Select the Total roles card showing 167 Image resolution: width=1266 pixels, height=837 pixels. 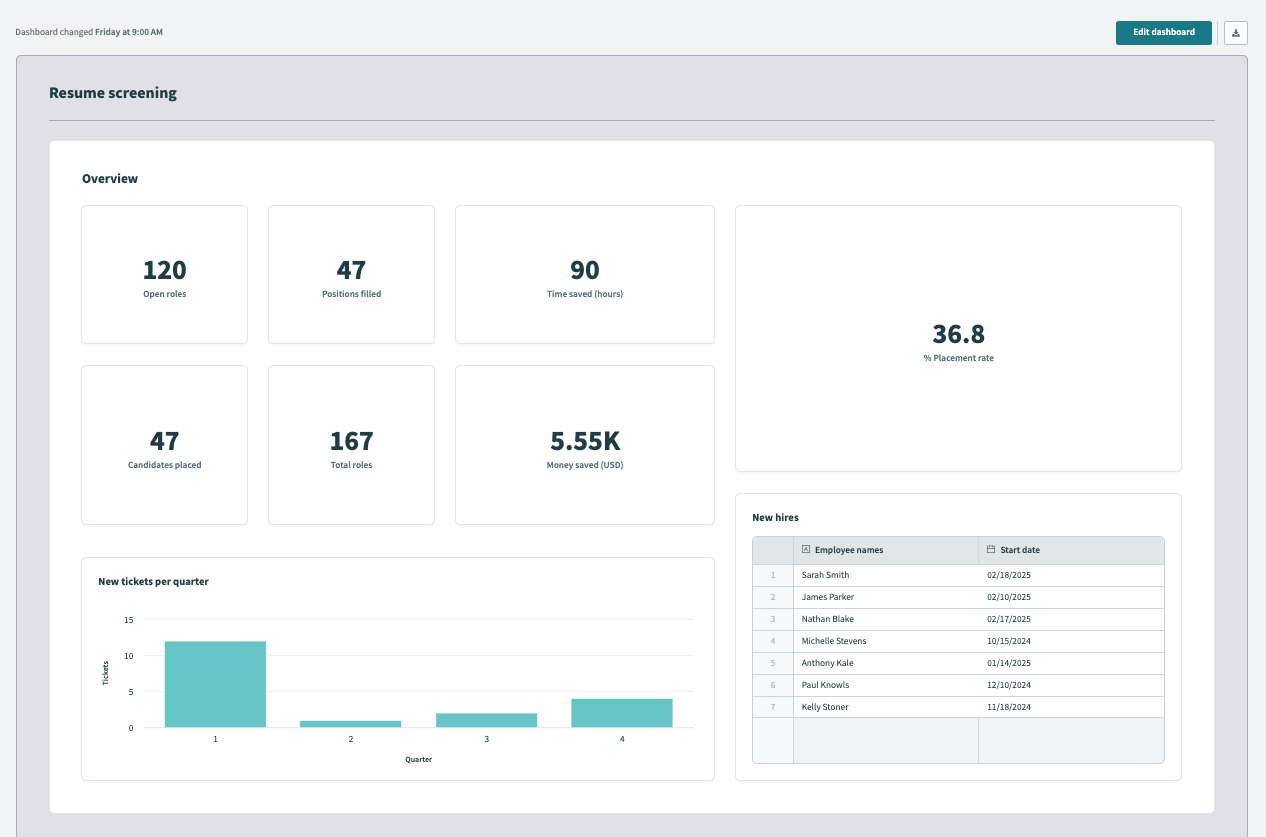pos(351,445)
